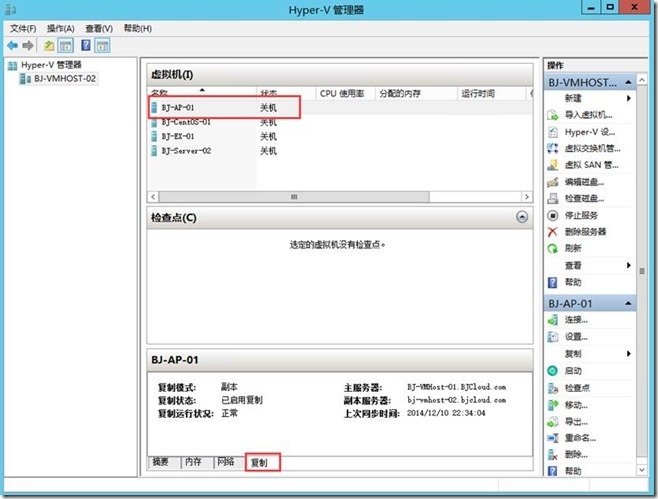Sort virtual machines by 名称 column
The height and width of the screenshot is (499, 658).
click(201, 93)
